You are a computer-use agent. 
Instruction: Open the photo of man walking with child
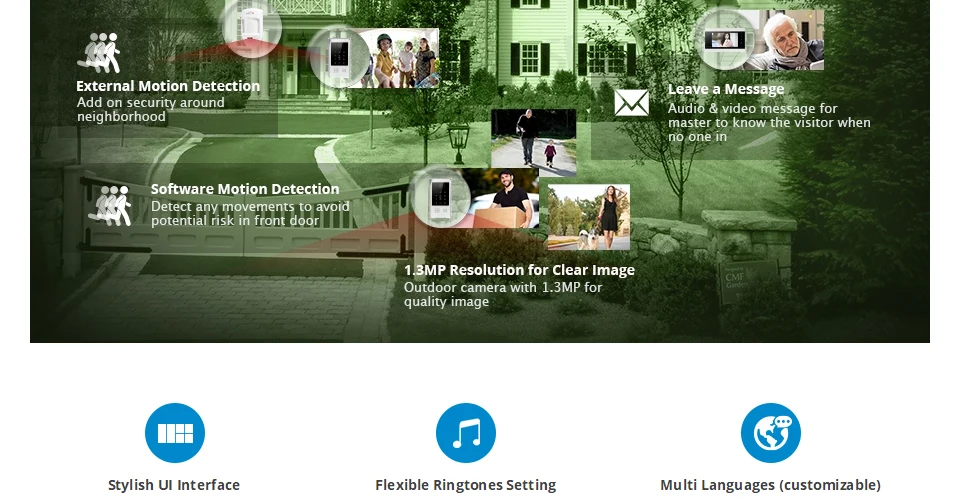point(533,142)
